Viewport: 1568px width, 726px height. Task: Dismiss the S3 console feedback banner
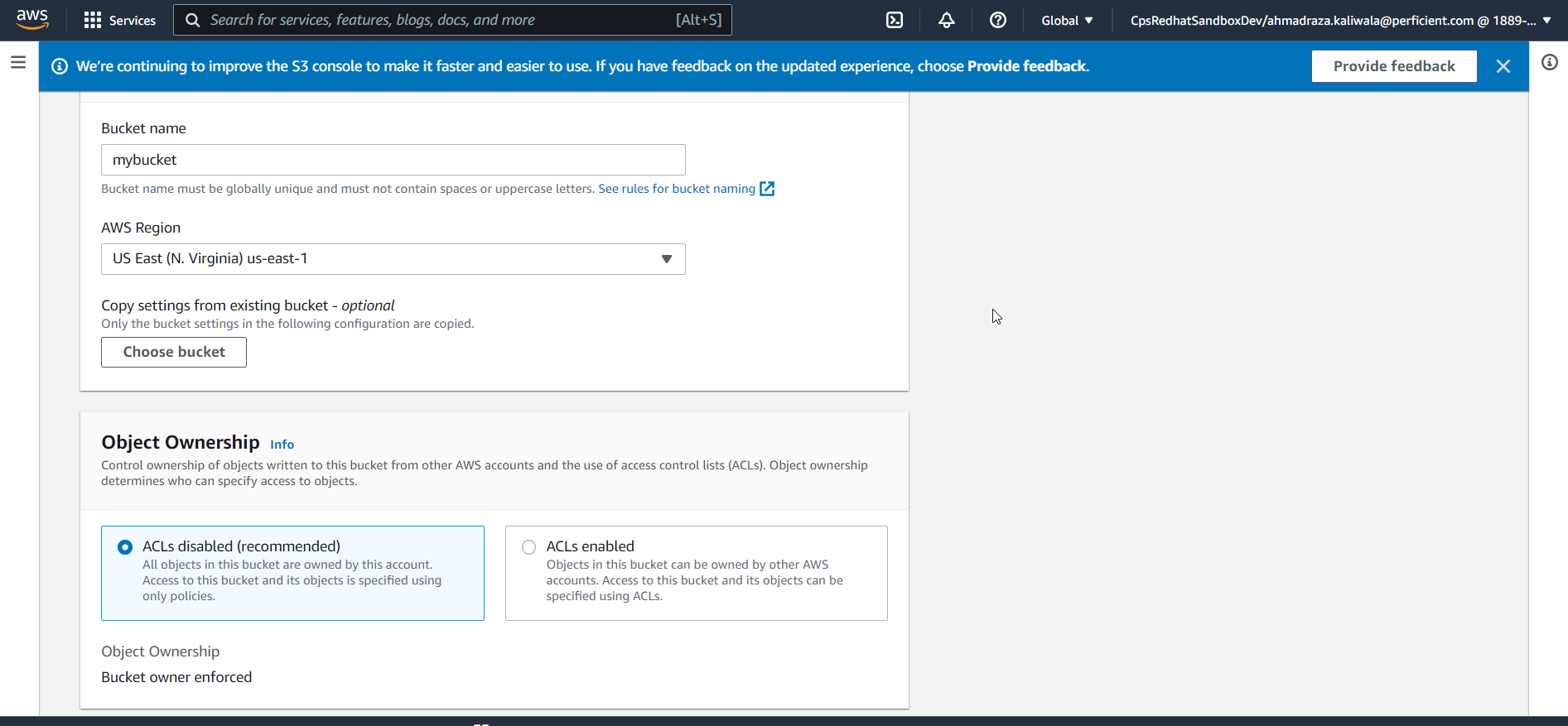[1503, 66]
